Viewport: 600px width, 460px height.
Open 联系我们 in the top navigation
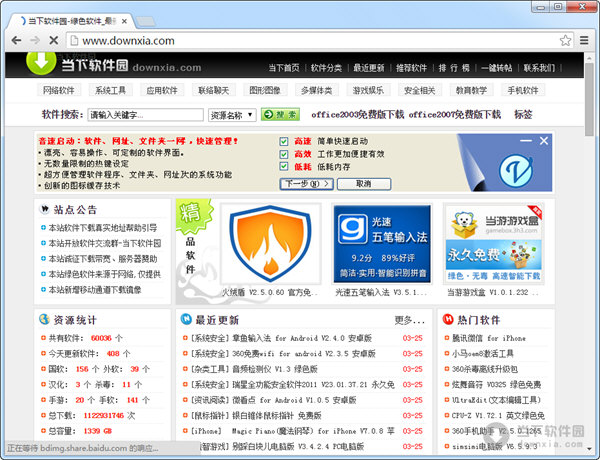click(539, 68)
